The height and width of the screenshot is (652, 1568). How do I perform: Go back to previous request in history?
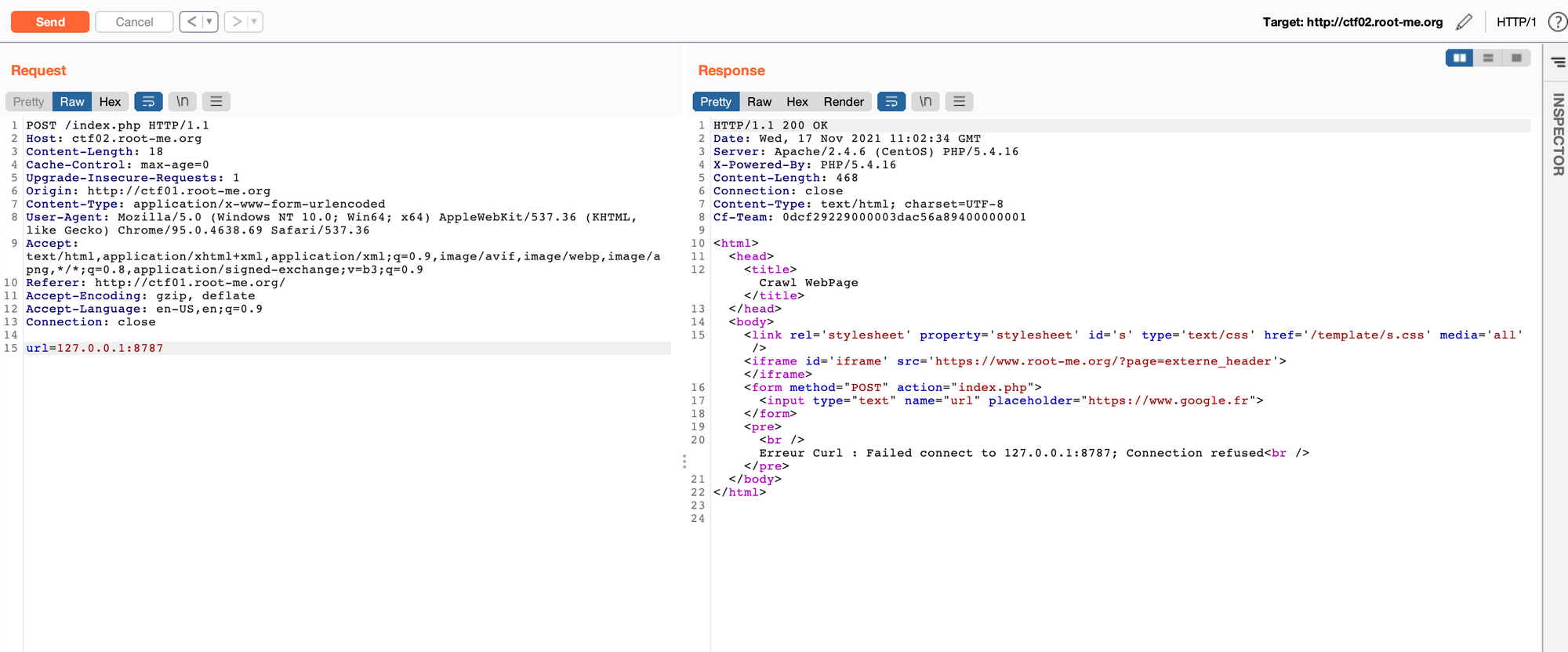[x=191, y=22]
